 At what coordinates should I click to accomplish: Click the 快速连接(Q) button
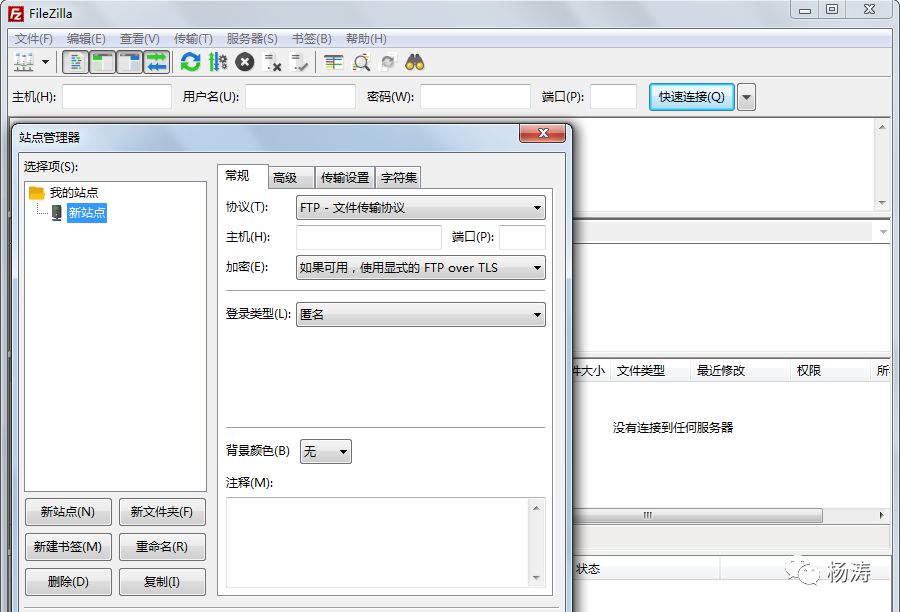[692, 96]
